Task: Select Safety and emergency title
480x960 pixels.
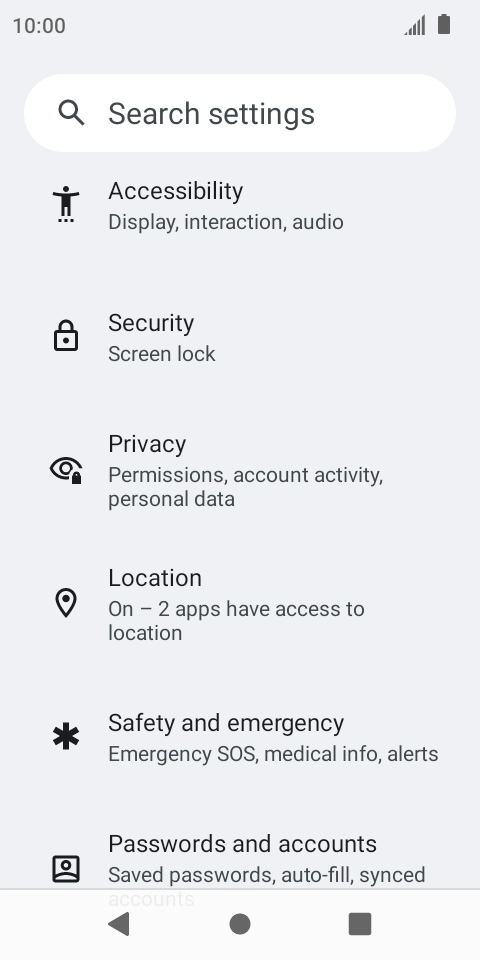Action: pyautogui.click(x=226, y=724)
